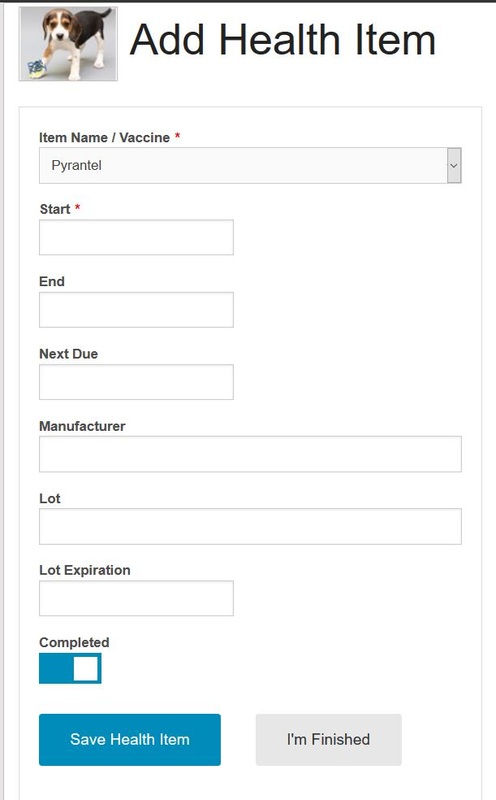
Task: Click the Manufacturer label text
Action: 82,426
